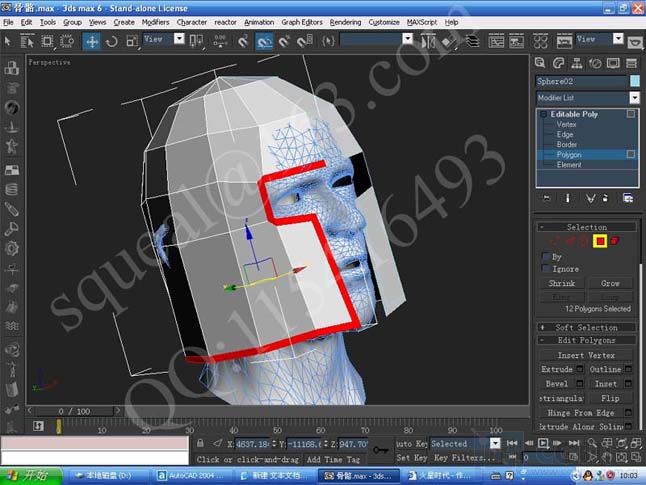Toggle the Angle Snap tool

click(264, 41)
